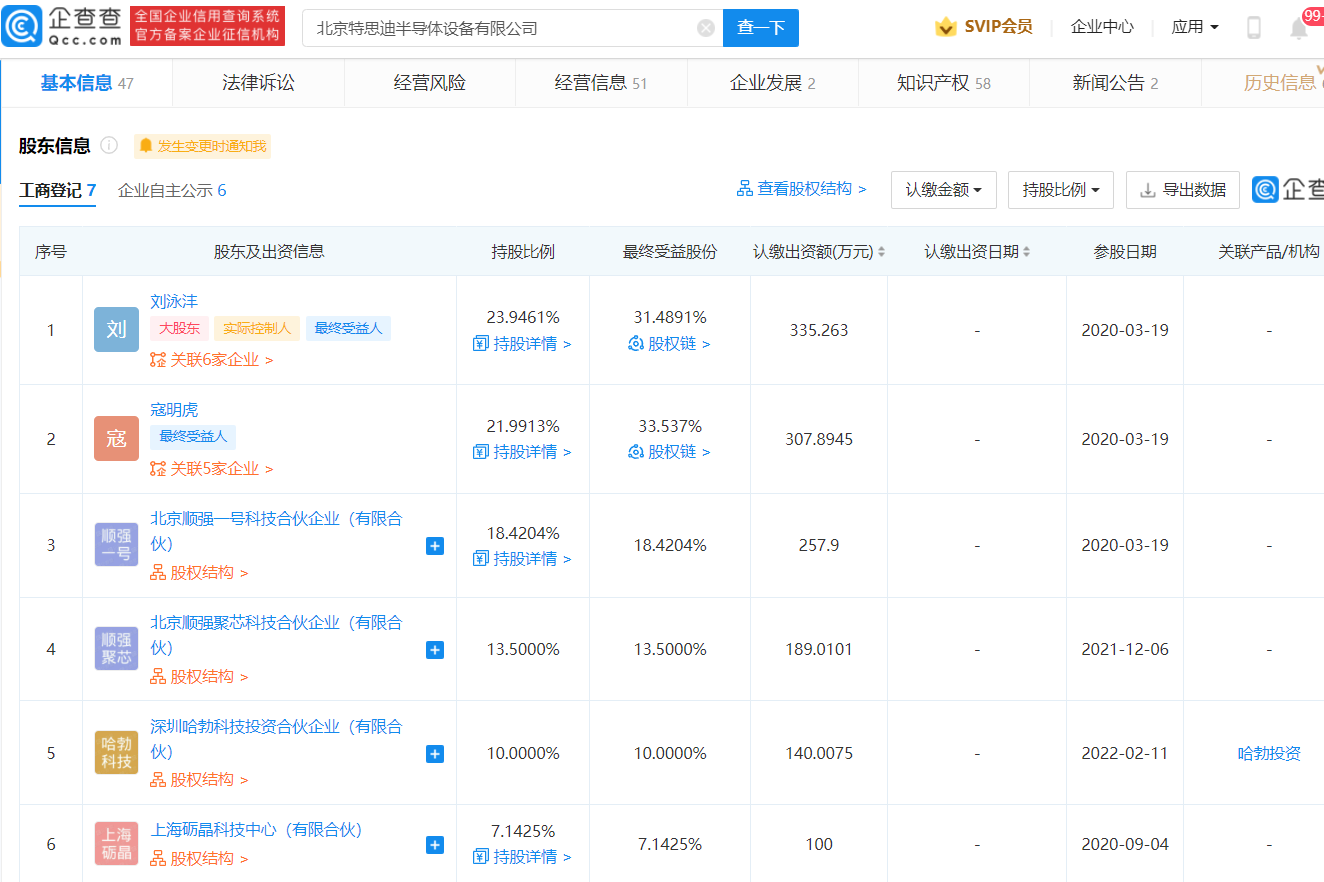
Task: Open 哈勃投资 related product link
Action: tap(1269, 754)
